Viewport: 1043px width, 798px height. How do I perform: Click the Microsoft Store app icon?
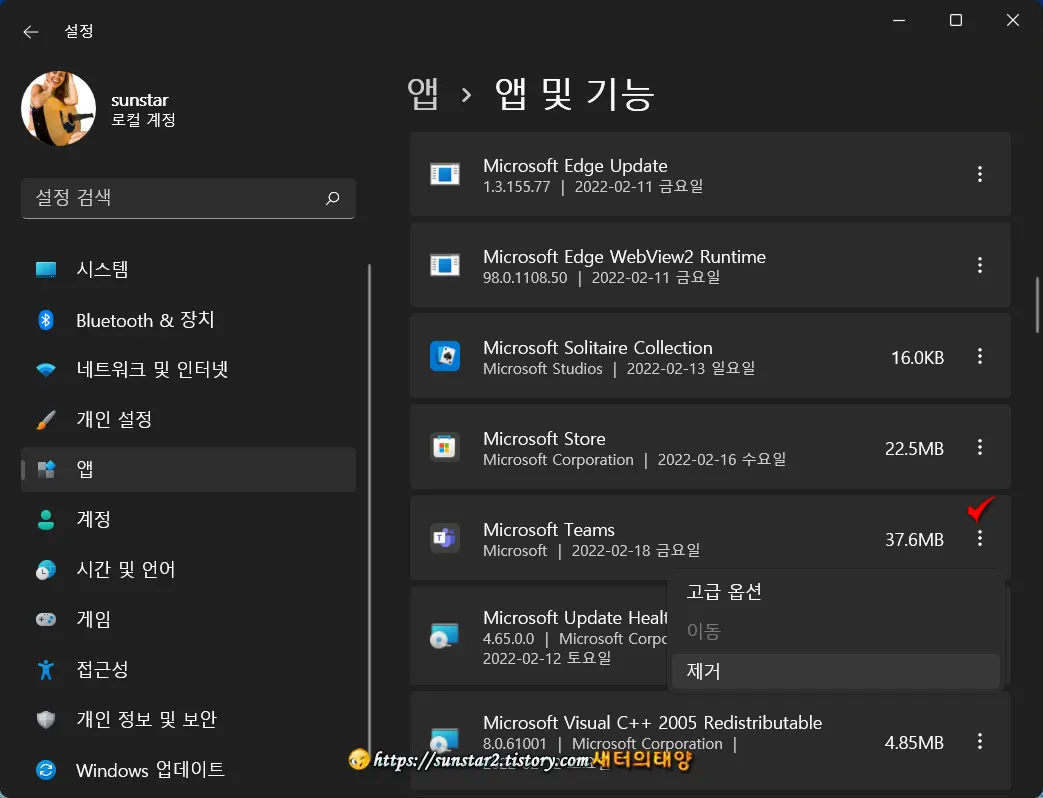(444, 448)
